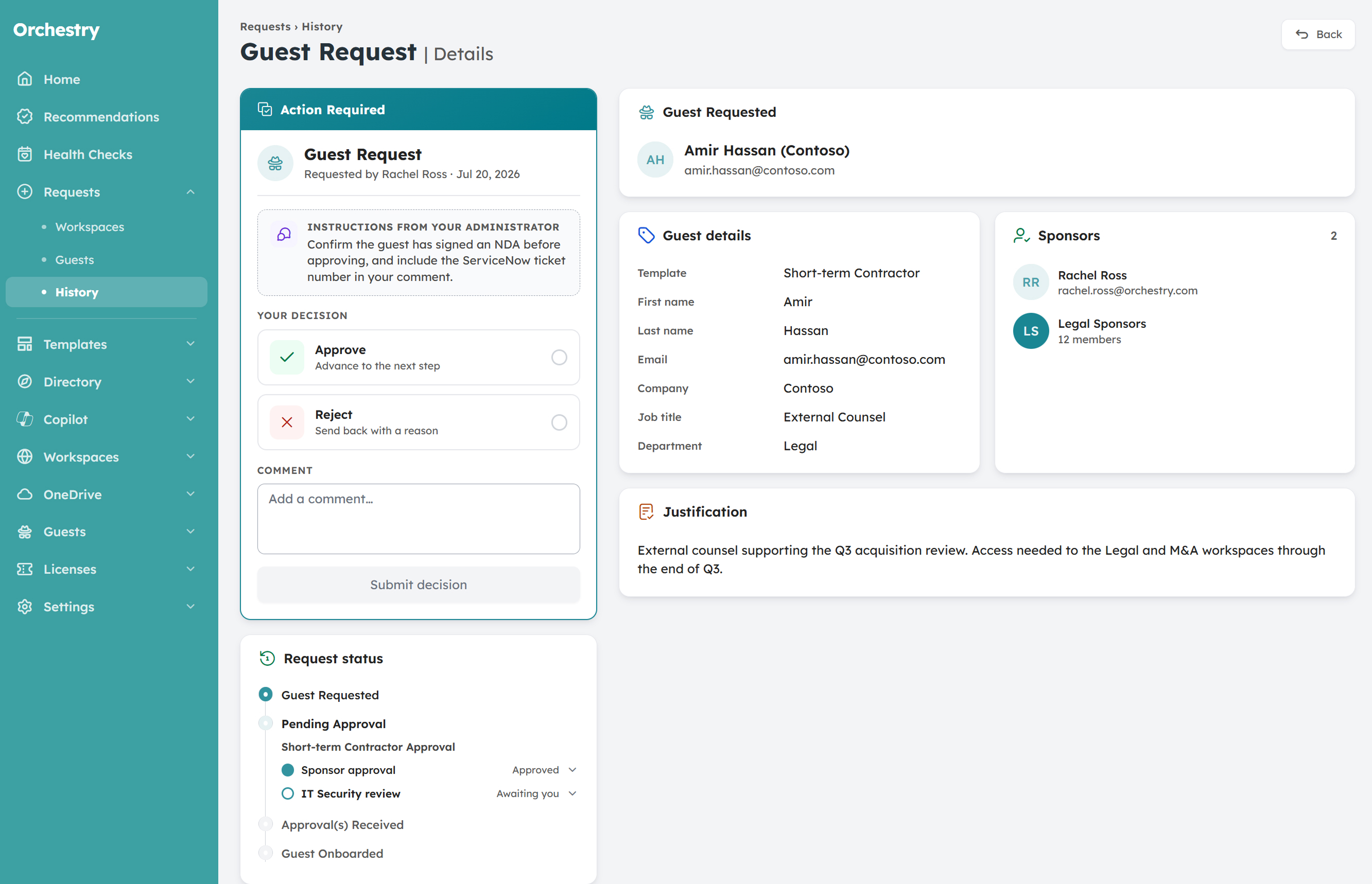Click the administrator instructions chat icon

pyautogui.click(x=284, y=234)
